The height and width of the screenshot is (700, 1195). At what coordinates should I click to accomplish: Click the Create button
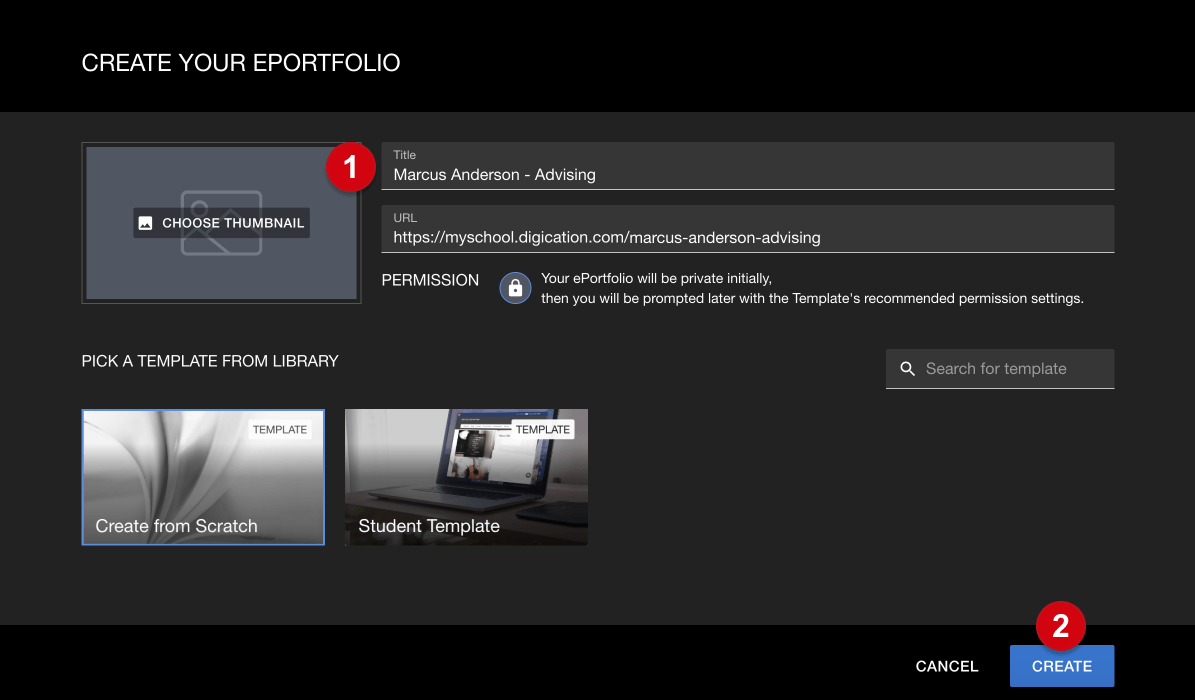coord(1062,666)
